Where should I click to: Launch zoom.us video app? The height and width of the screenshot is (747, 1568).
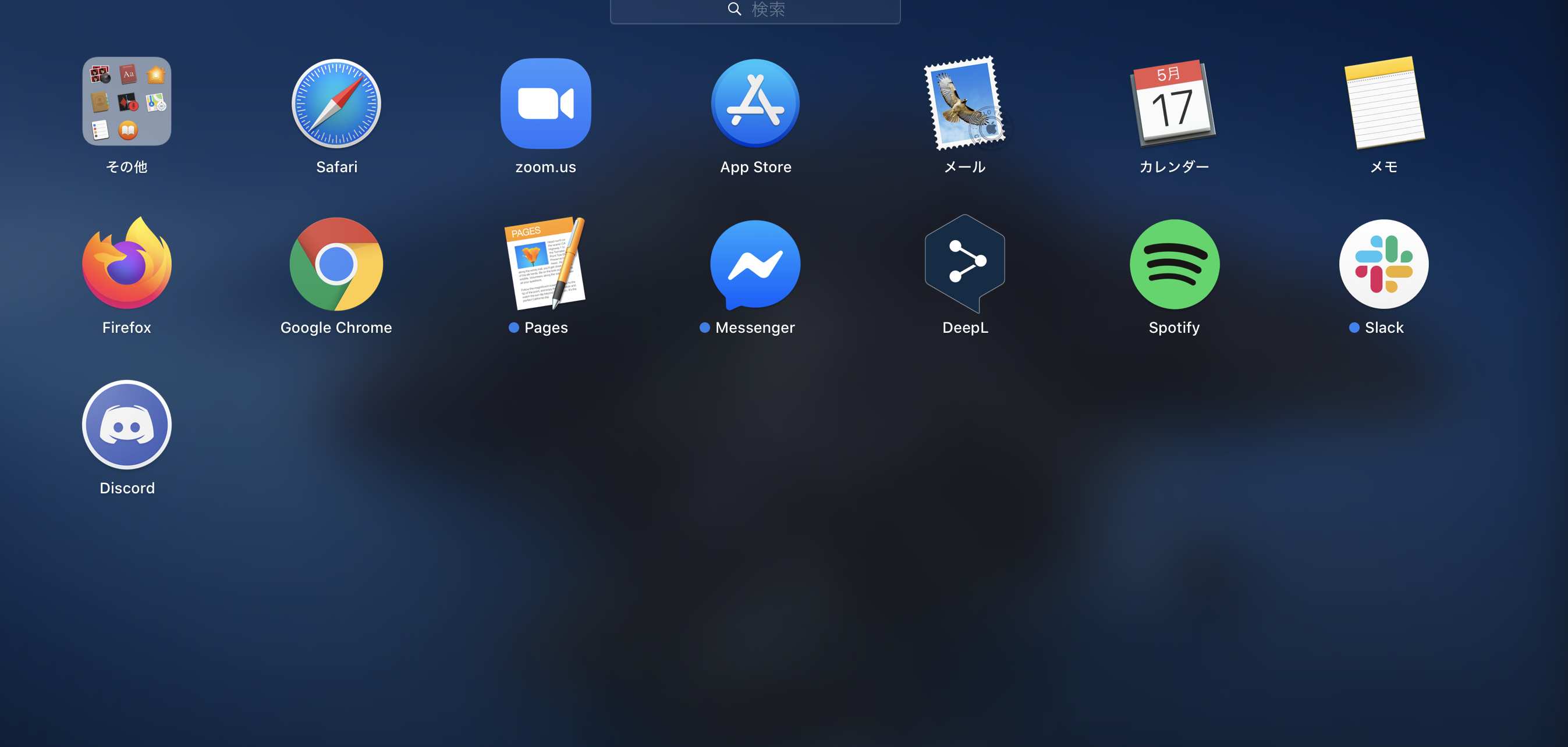click(545, 104)
